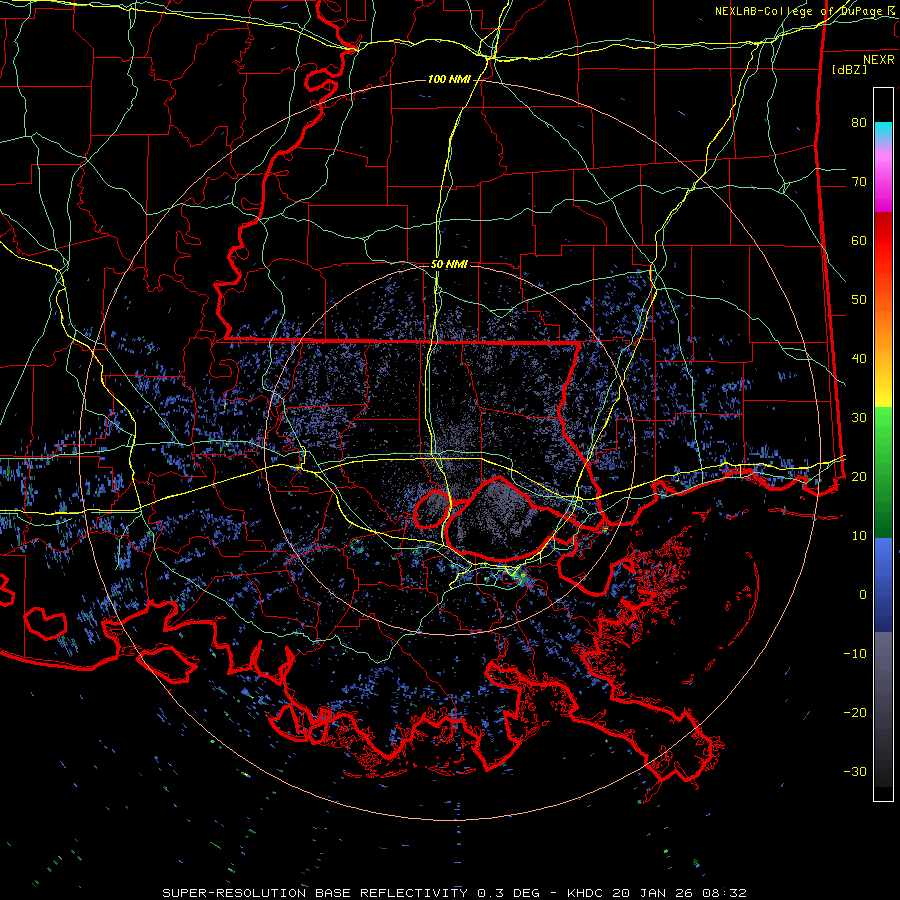The width and height of the screenshot is (900, 900).
Task: Click the '60' value on dBZ scale
Action: [859, 240]
